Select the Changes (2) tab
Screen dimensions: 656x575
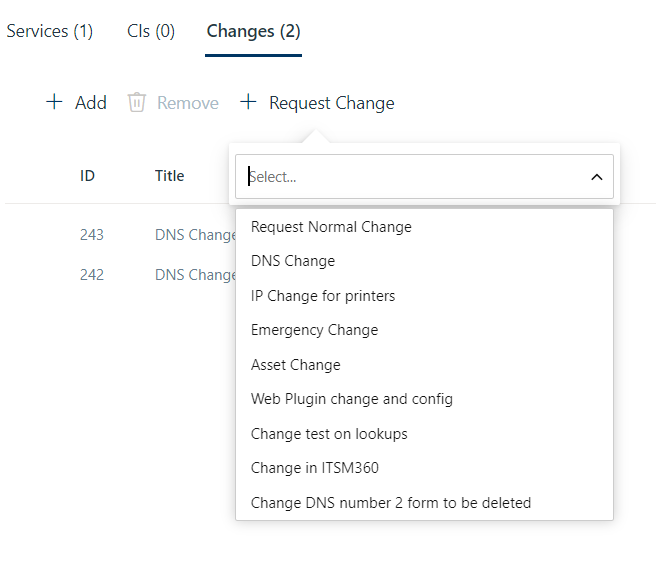click(253, 31)
